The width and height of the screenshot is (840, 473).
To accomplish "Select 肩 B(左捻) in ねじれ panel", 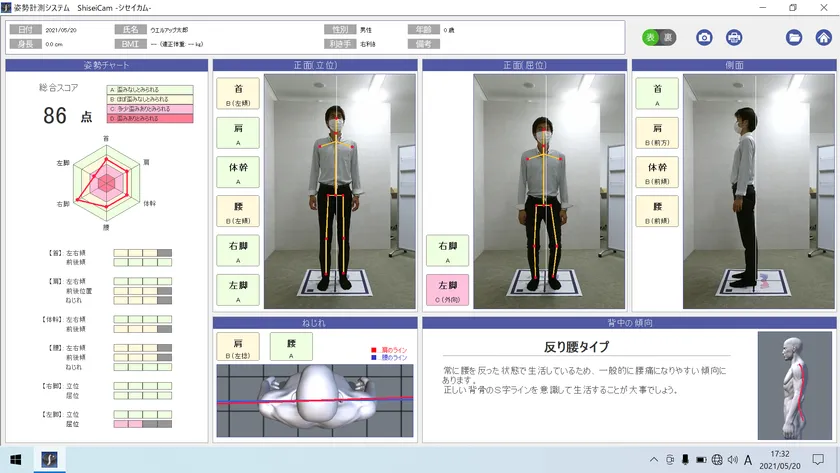I will coord(238,347).
